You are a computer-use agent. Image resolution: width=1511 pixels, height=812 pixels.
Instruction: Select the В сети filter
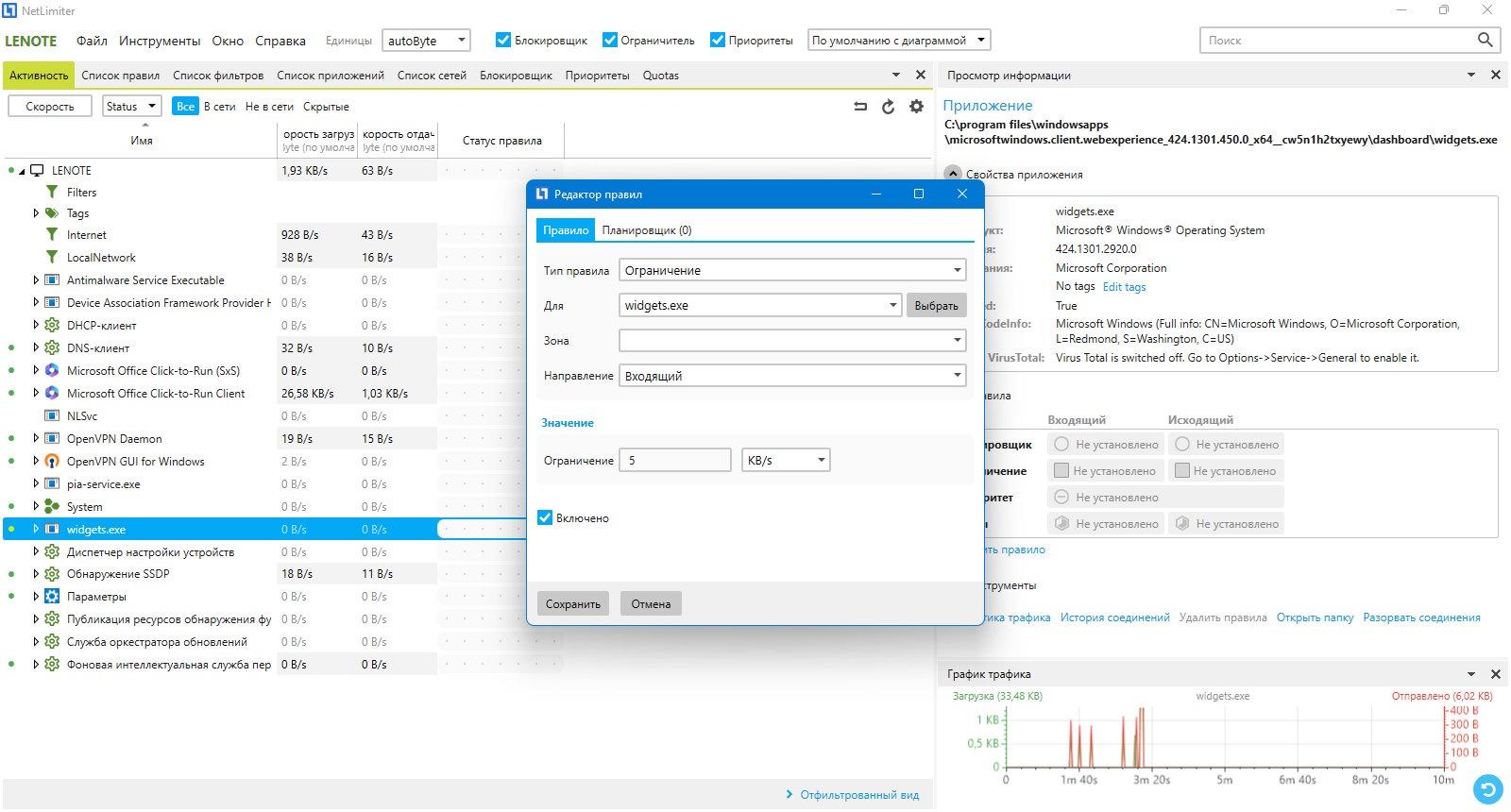[219, 107]
